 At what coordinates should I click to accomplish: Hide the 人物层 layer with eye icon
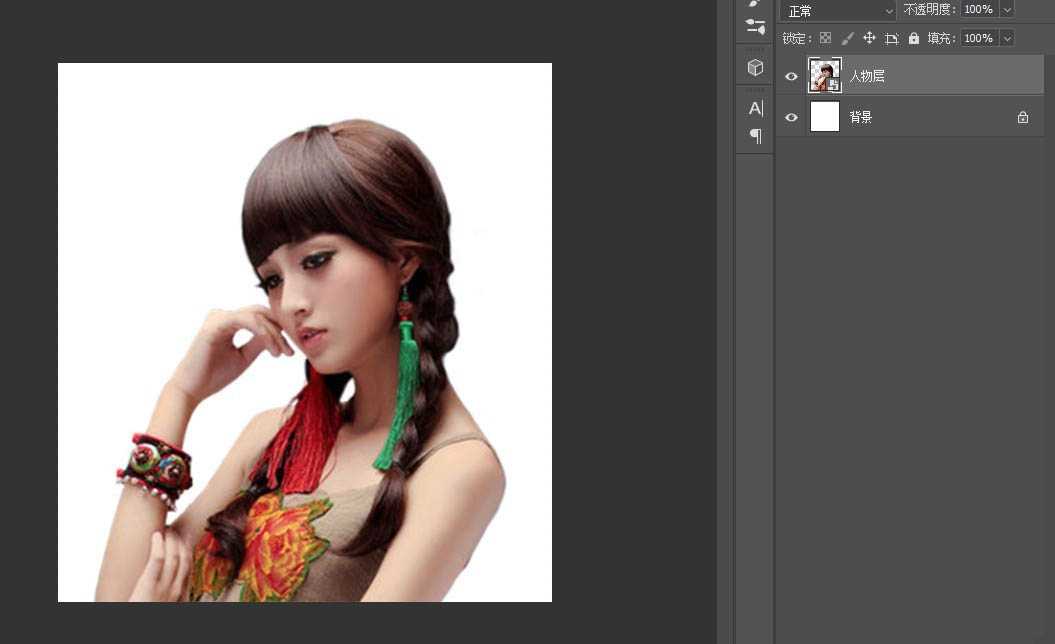pyautogui.click(x=791, y=76)
